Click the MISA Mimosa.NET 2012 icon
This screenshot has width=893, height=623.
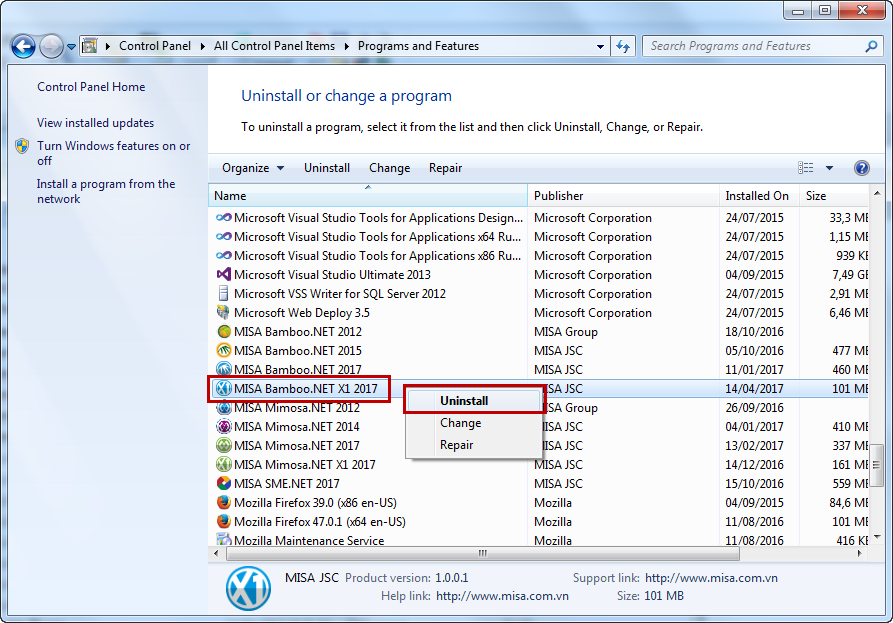[x=224, y=407]
